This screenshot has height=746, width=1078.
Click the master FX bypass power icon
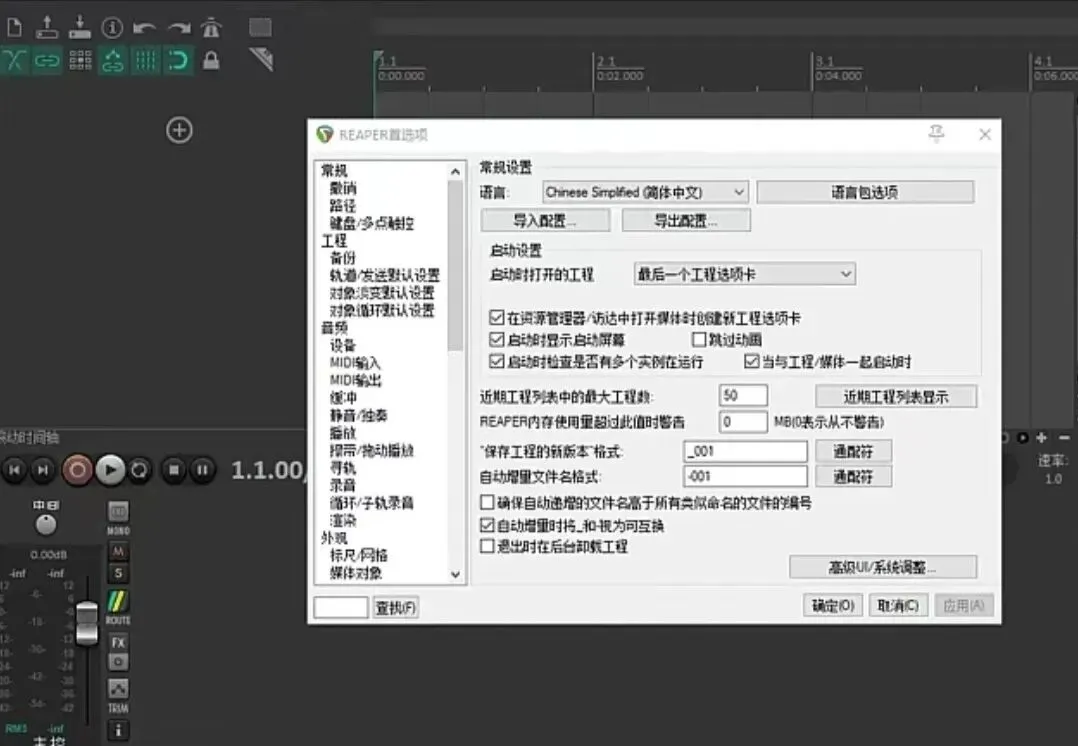(118, 661)
